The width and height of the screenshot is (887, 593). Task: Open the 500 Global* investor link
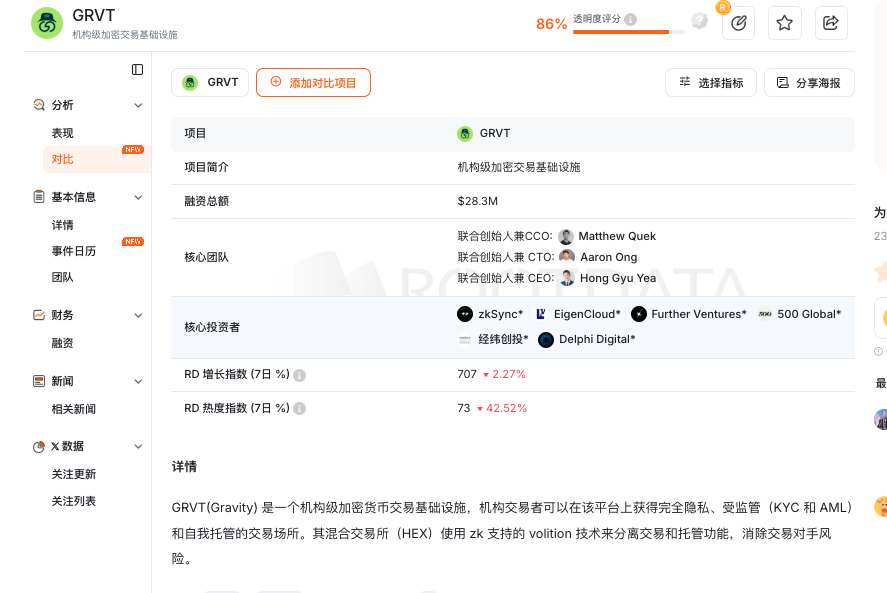coord(809,314)
